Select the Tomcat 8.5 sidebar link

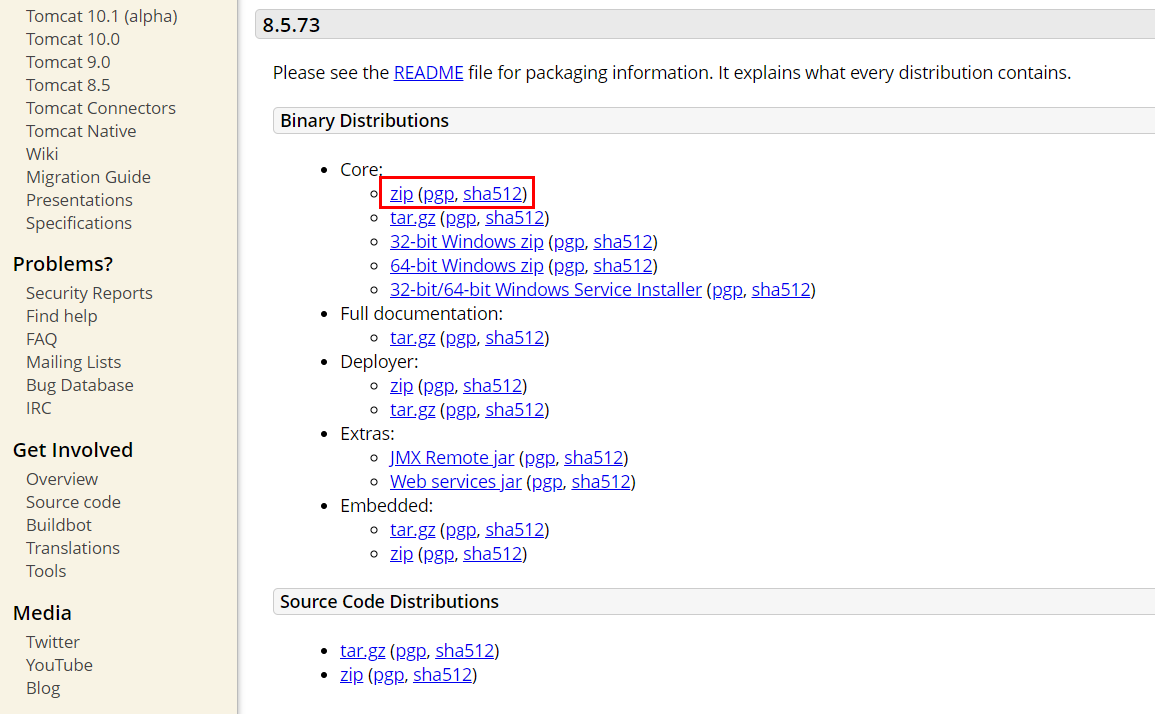point(68,85)
